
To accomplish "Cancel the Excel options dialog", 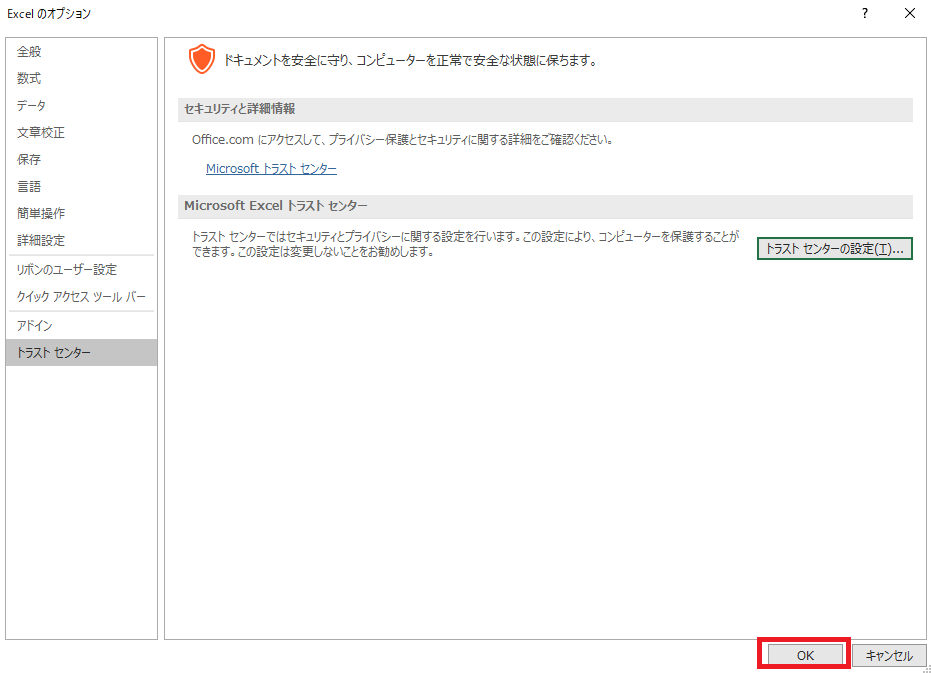I will tap(889, 655).
